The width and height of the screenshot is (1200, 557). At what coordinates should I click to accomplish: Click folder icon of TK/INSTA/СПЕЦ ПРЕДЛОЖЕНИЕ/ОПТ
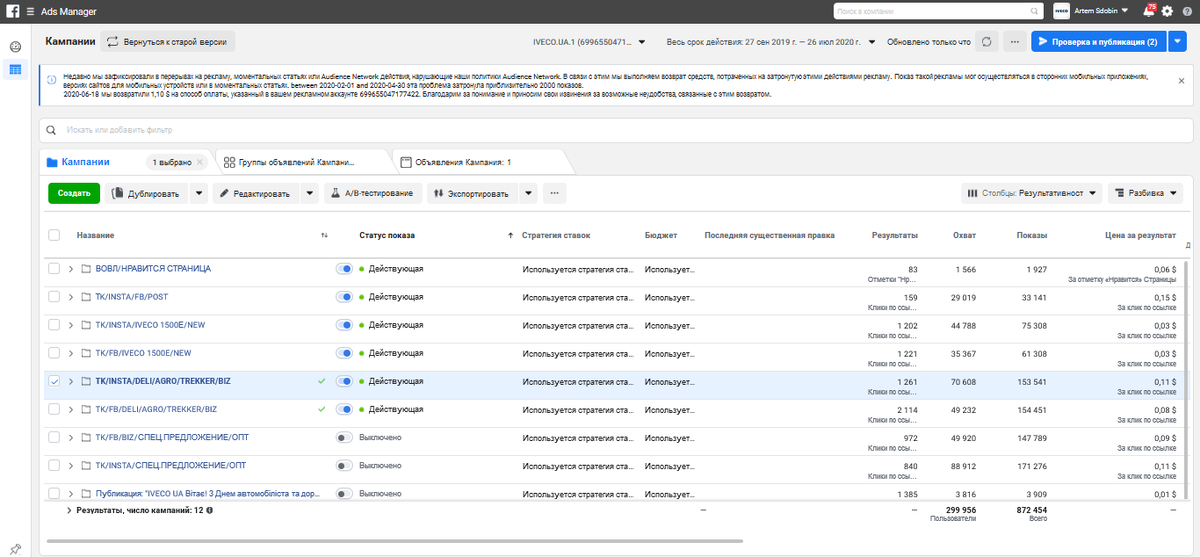click(x=86, y=465)
